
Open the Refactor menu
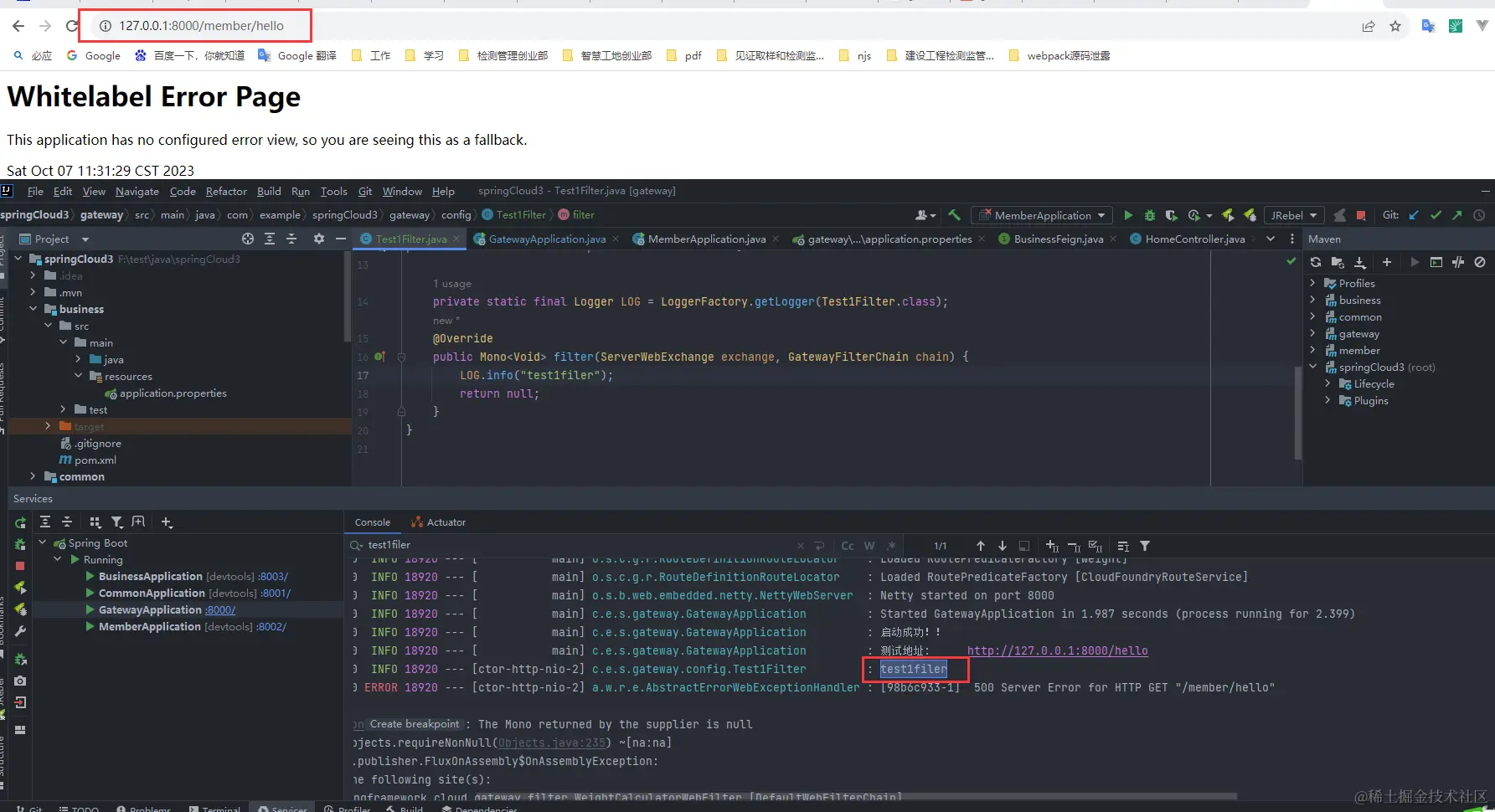pyautogui.click(x=226, y=191)
